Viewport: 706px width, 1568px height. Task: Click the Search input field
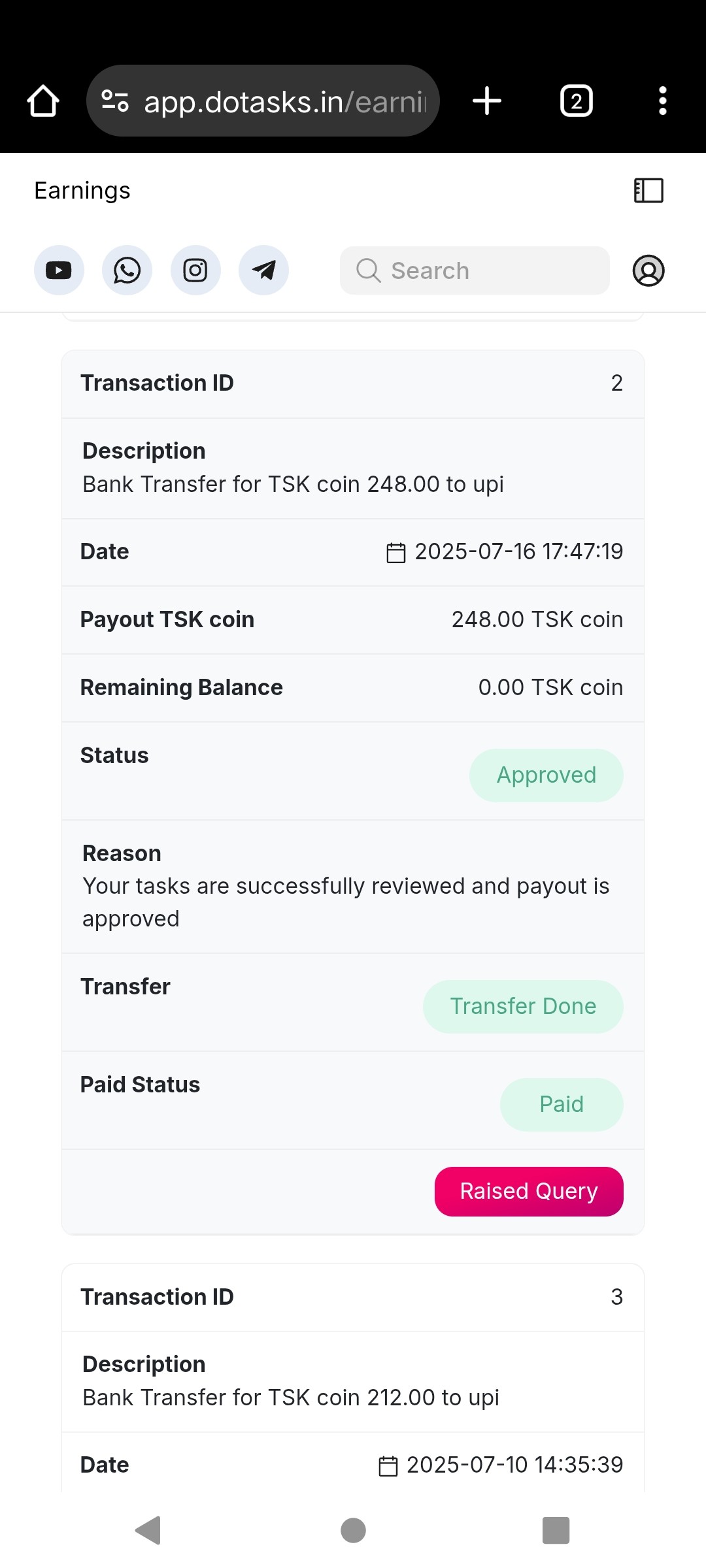pyautogui.click(x=484, y=270)
